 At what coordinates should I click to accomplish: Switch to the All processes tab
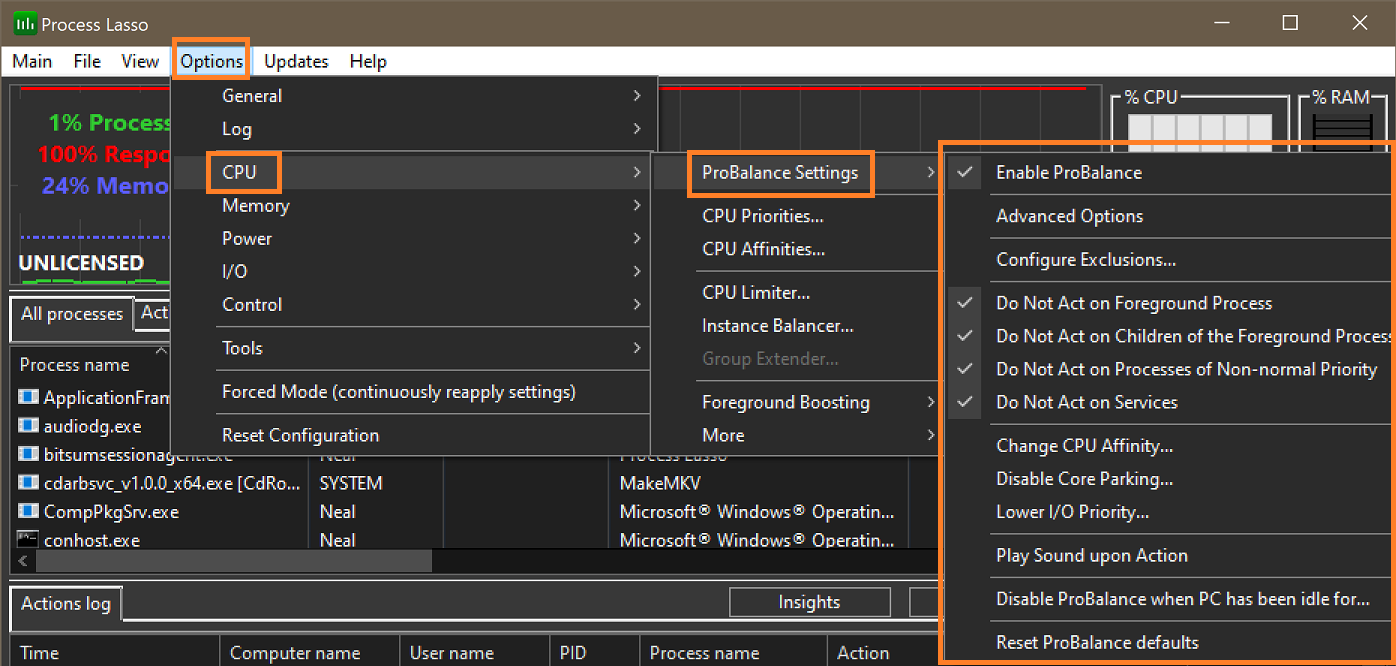pos(72,314)
